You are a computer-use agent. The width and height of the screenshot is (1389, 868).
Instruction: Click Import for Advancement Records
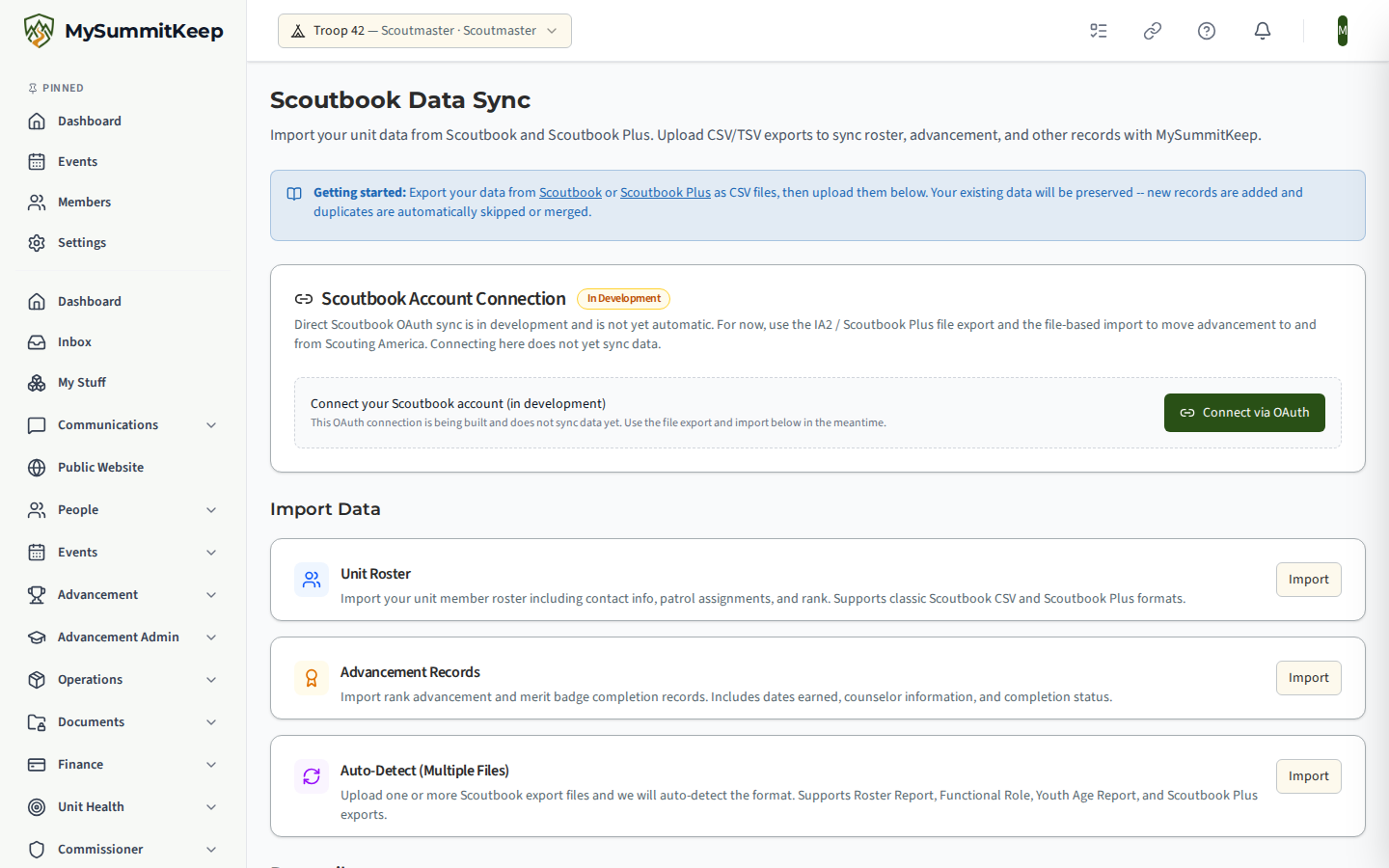1309,678
